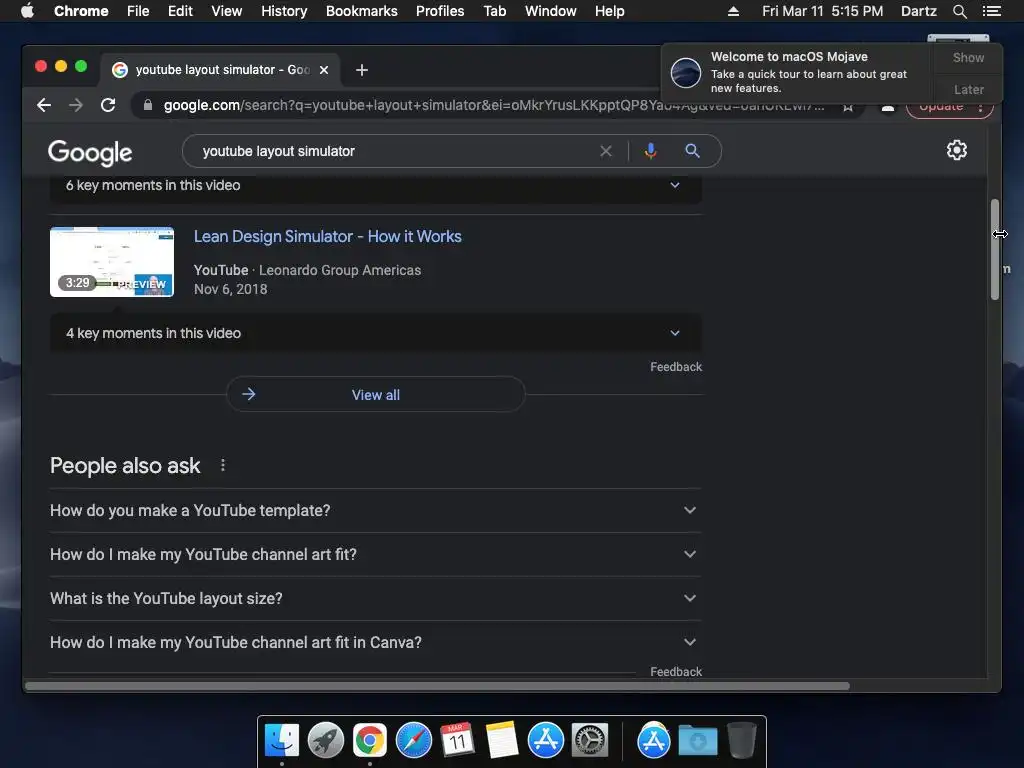Open Safari from the dock

click(414, 741)
